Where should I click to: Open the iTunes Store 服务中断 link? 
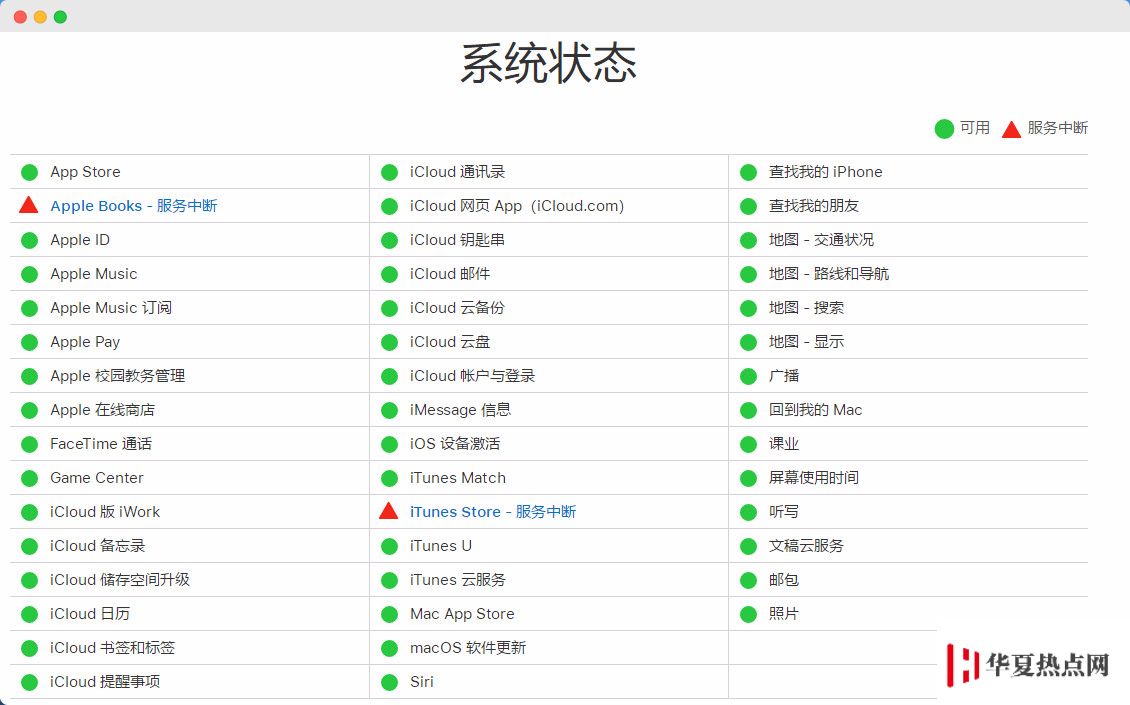[x=493, y=512]
